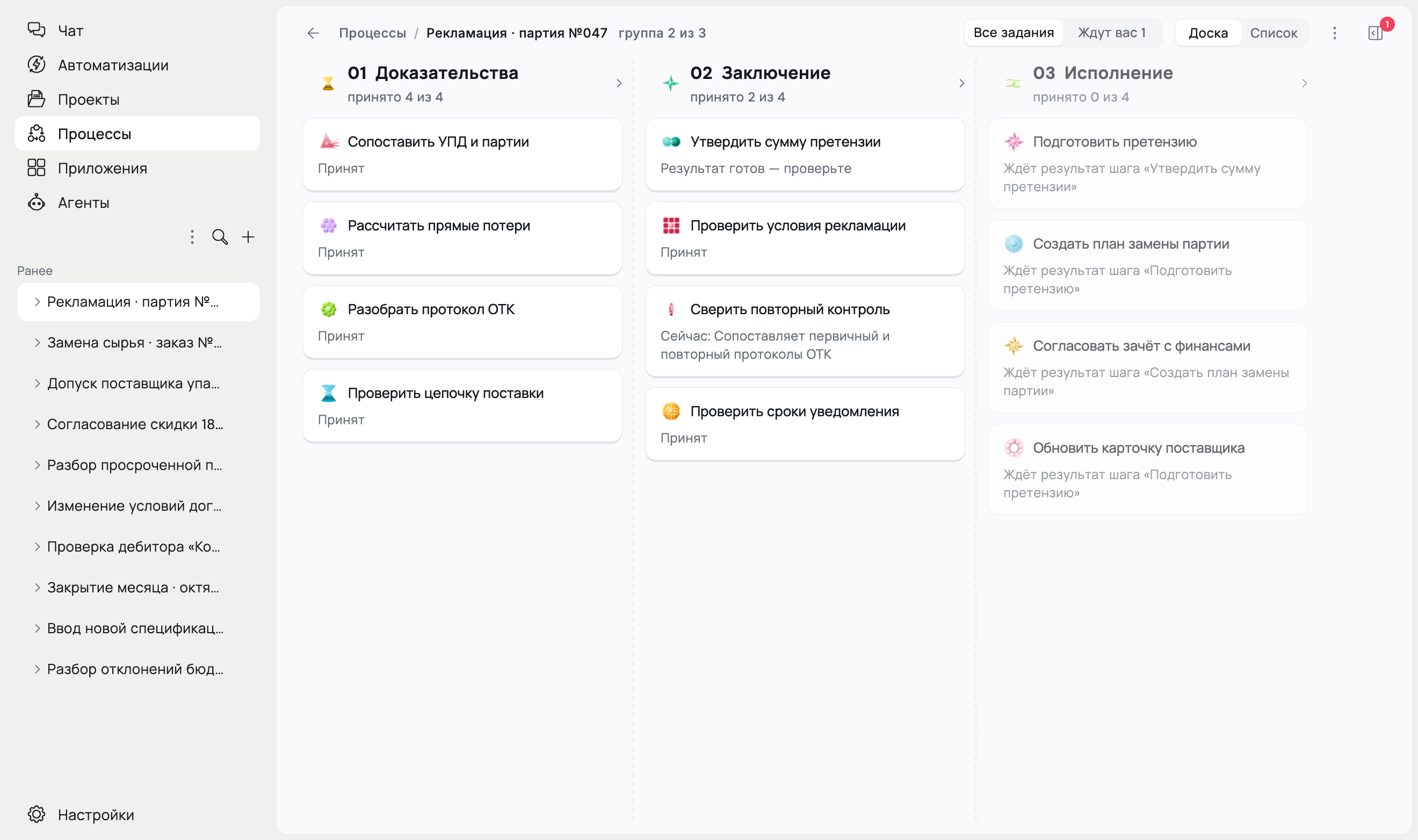Open Сверить повторный контроль card
The image size is (1418, 840).
pyautogui.click(x=805, y=331)
